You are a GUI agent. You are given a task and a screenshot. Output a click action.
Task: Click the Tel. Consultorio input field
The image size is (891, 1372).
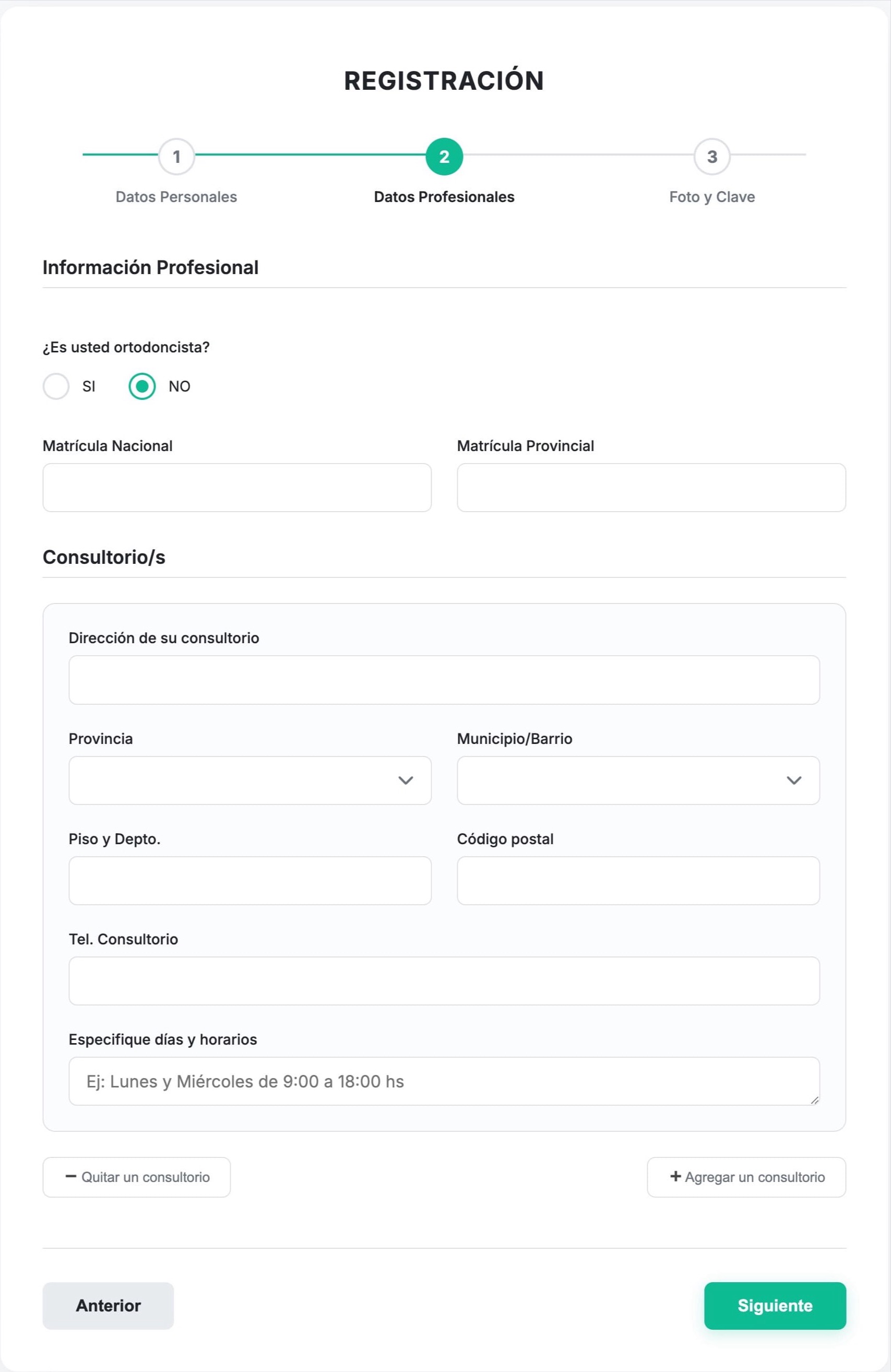click(444, 980)
